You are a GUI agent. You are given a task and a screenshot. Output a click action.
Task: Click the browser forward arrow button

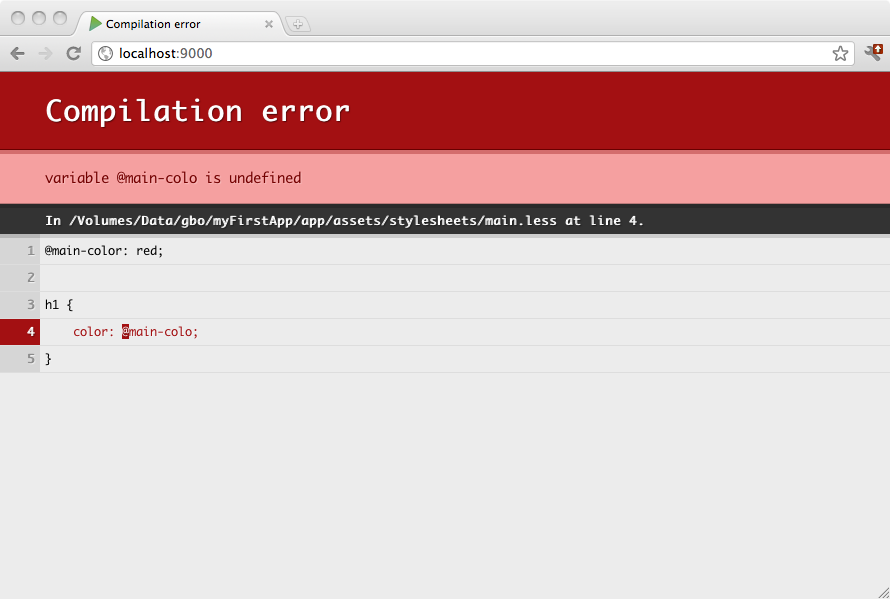tap(45, 54)
